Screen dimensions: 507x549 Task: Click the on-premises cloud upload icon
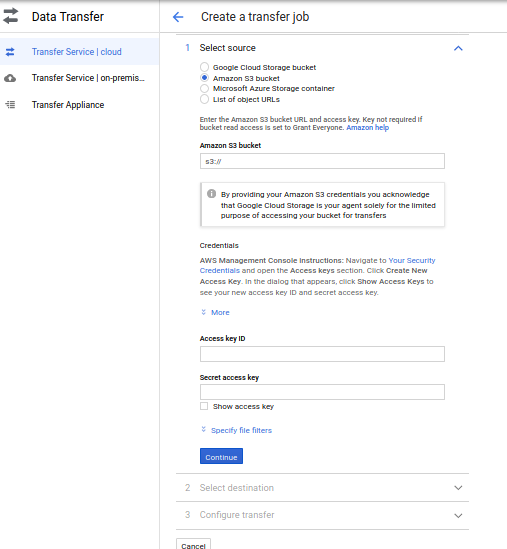[10, 78]
